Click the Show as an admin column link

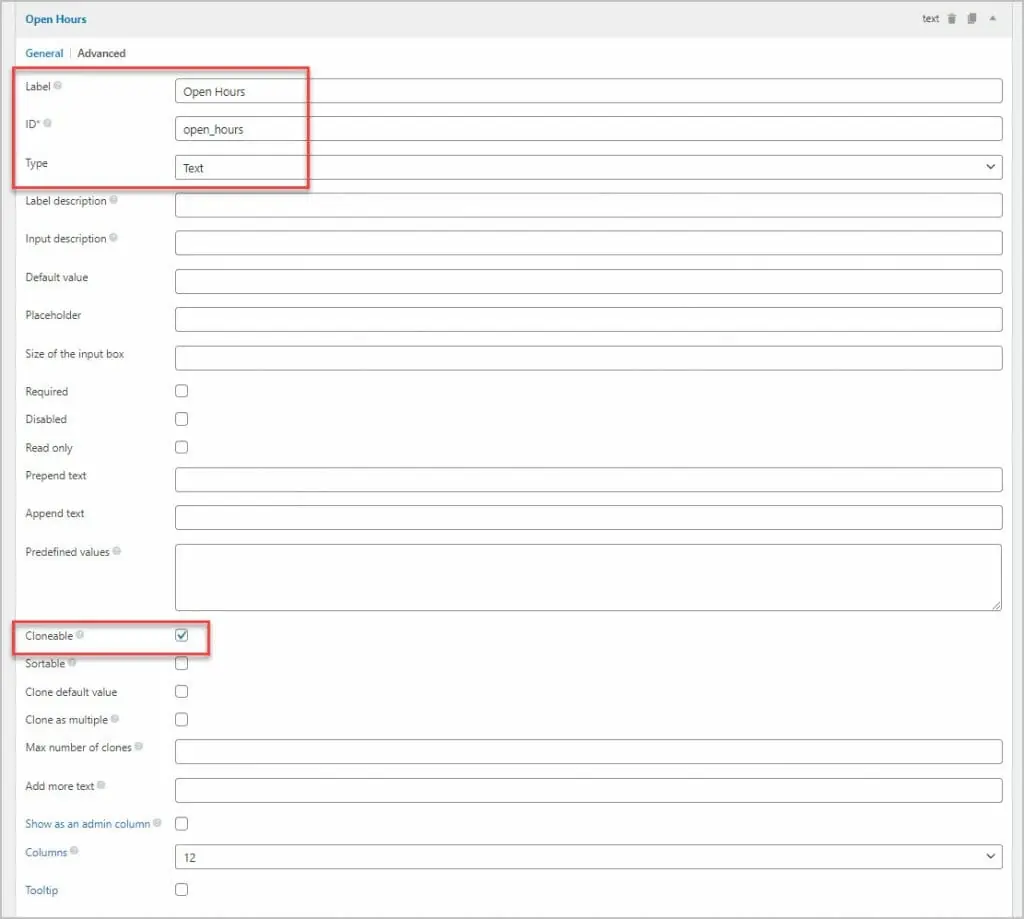tap(88, 824)
